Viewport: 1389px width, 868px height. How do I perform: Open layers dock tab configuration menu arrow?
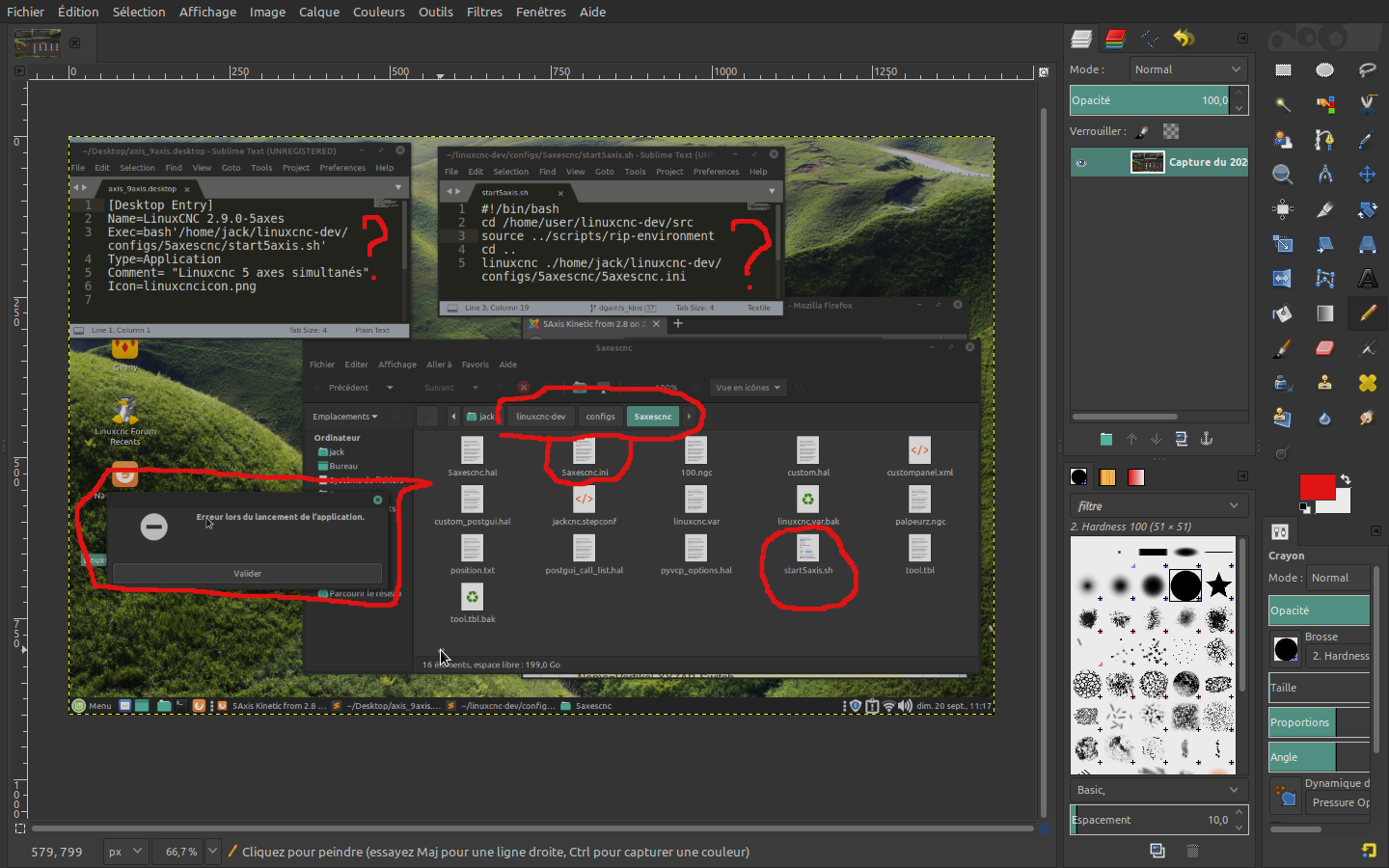pos(1242,39)
